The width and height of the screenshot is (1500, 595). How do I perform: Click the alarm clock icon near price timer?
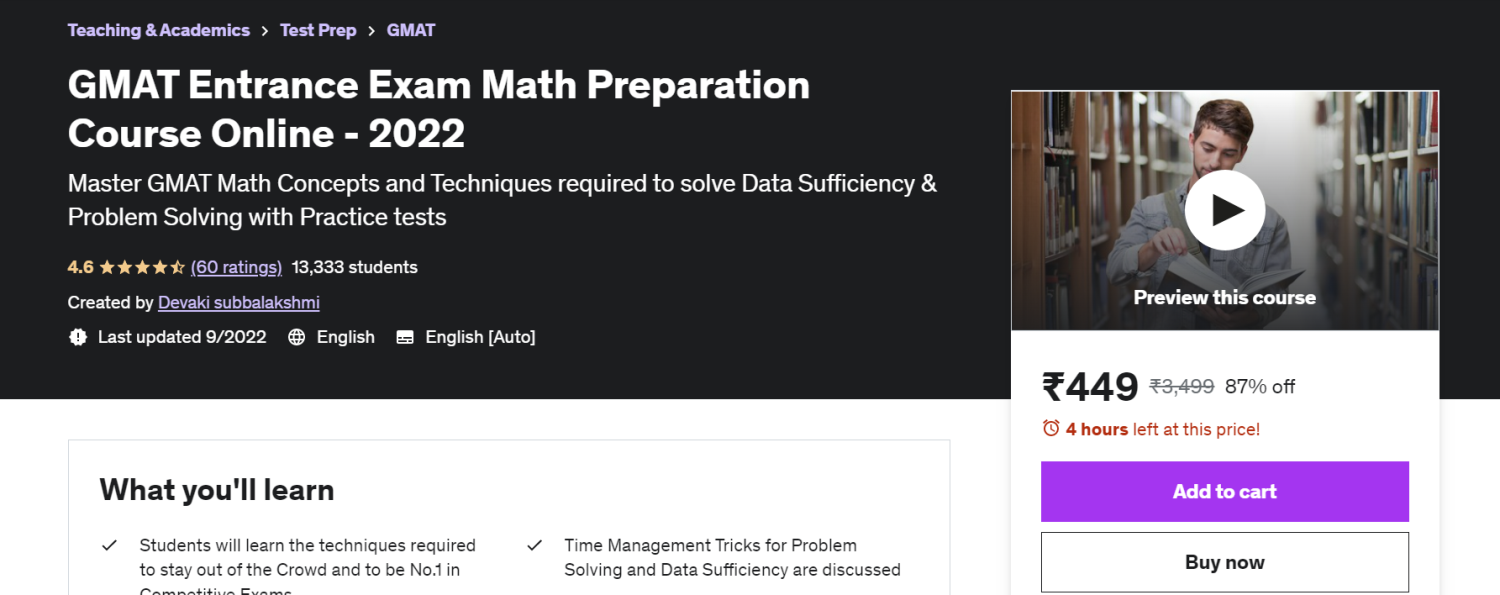point(1051,428)
